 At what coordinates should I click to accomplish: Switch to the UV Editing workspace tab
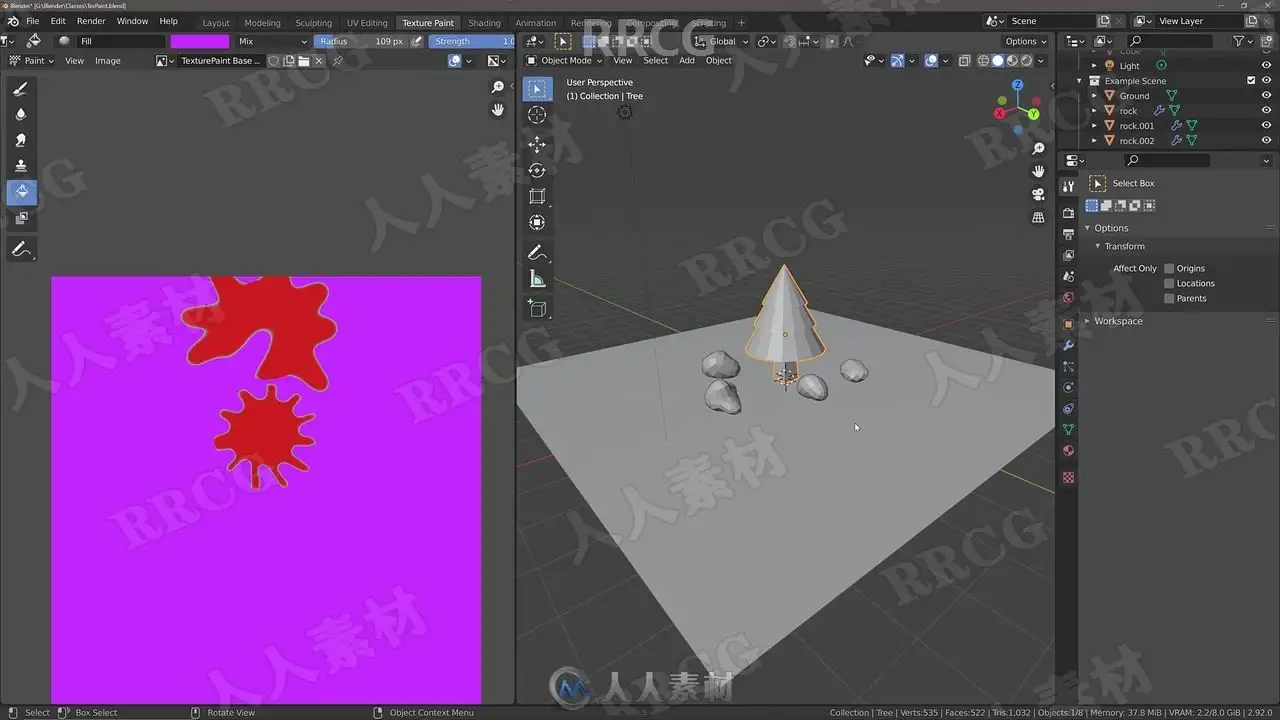point(367,22)
